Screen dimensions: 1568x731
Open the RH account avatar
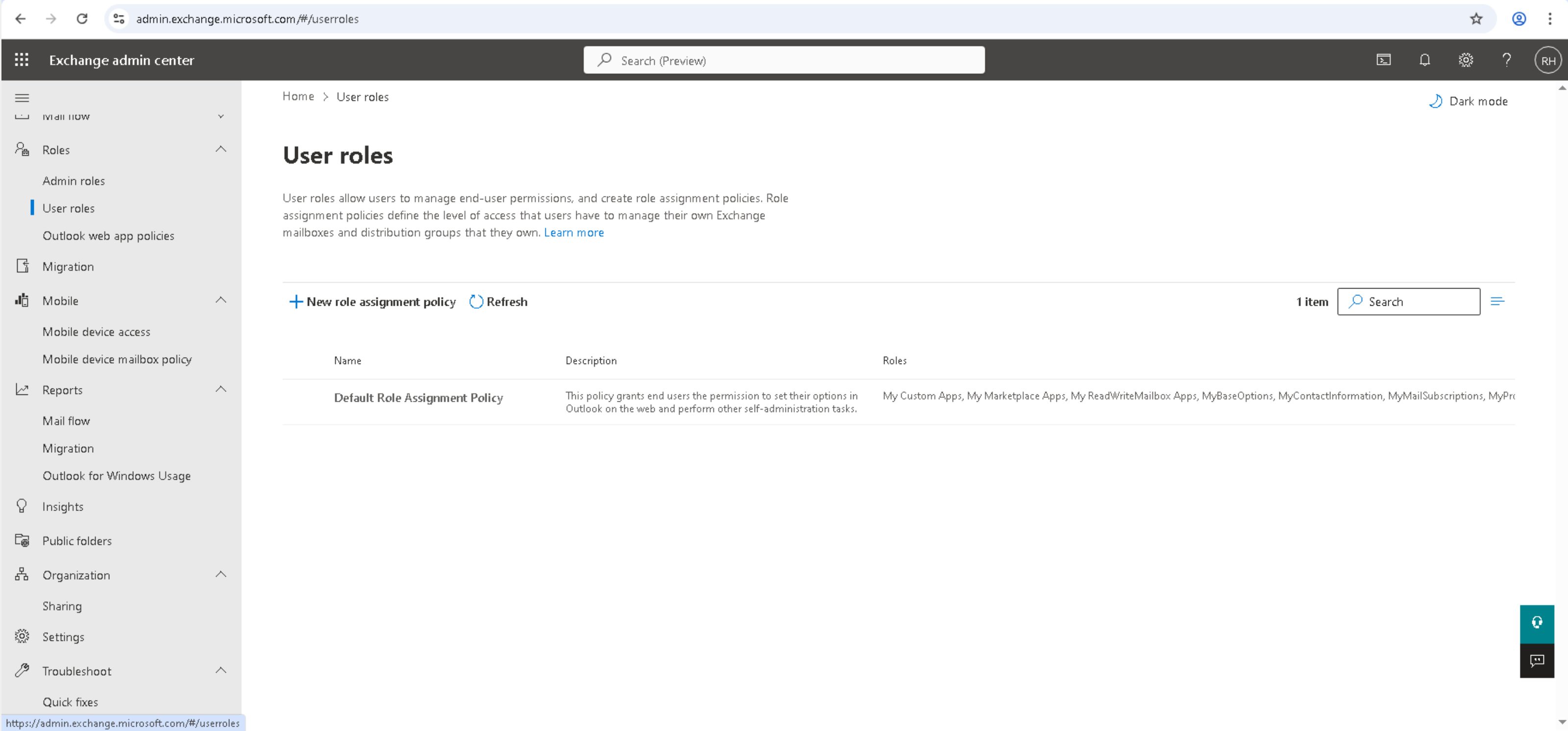point(1548,60)
